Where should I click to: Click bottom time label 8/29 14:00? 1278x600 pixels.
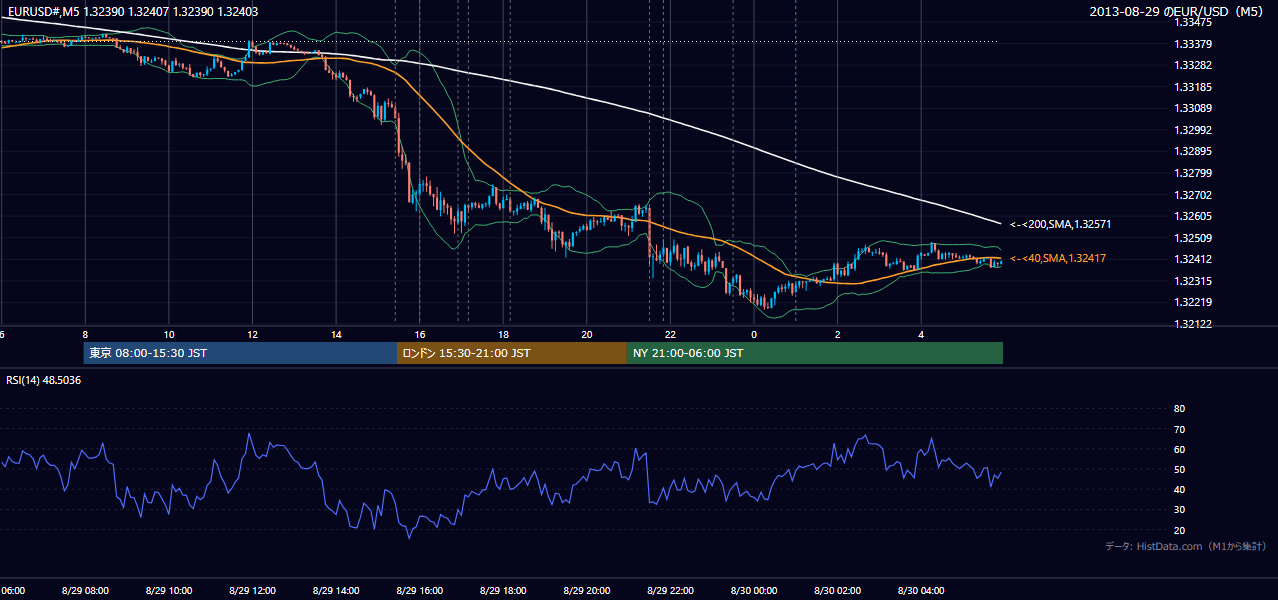pos(336,590)
